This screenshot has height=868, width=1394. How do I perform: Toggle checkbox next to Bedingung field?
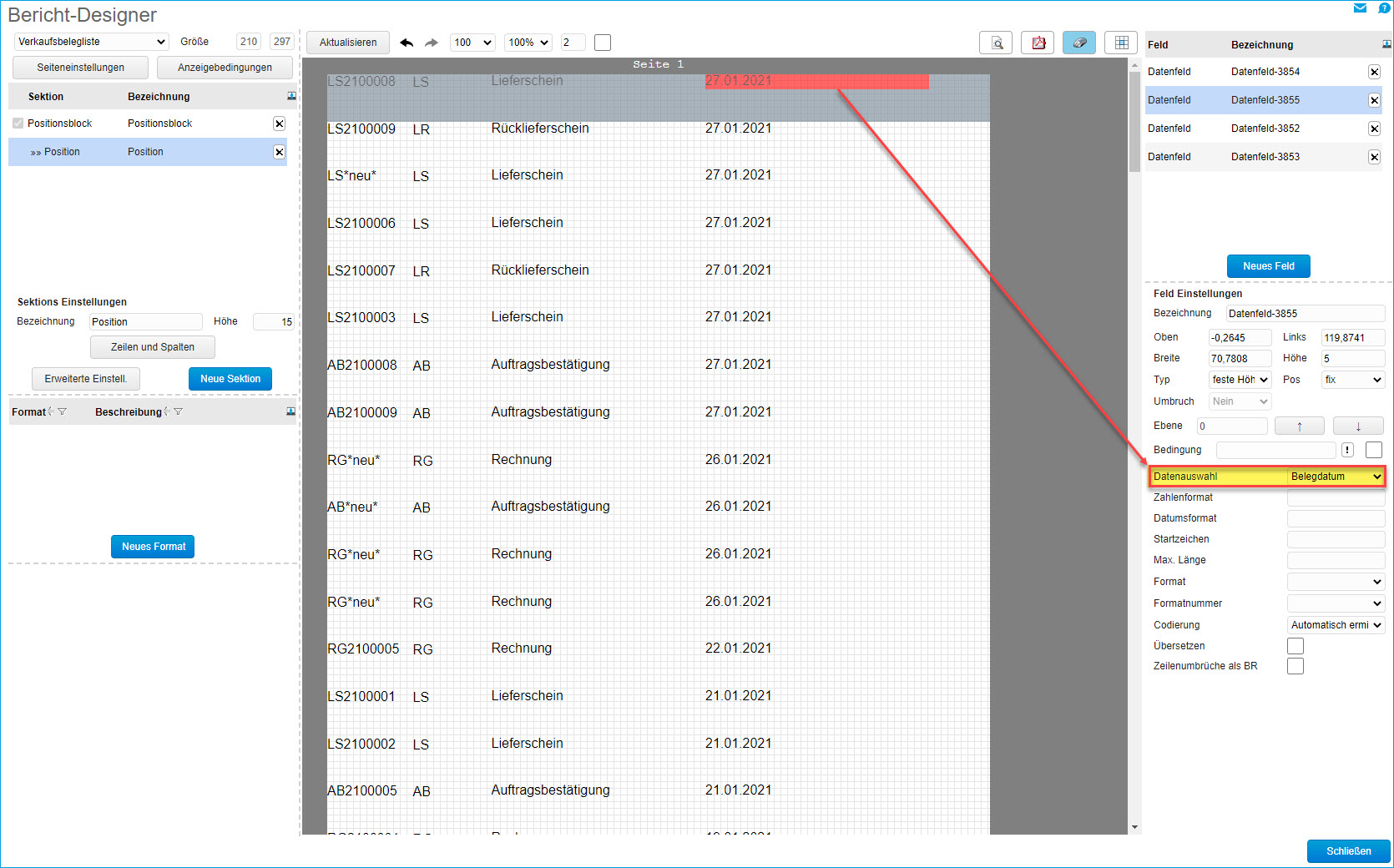(x=1373, y=450)
